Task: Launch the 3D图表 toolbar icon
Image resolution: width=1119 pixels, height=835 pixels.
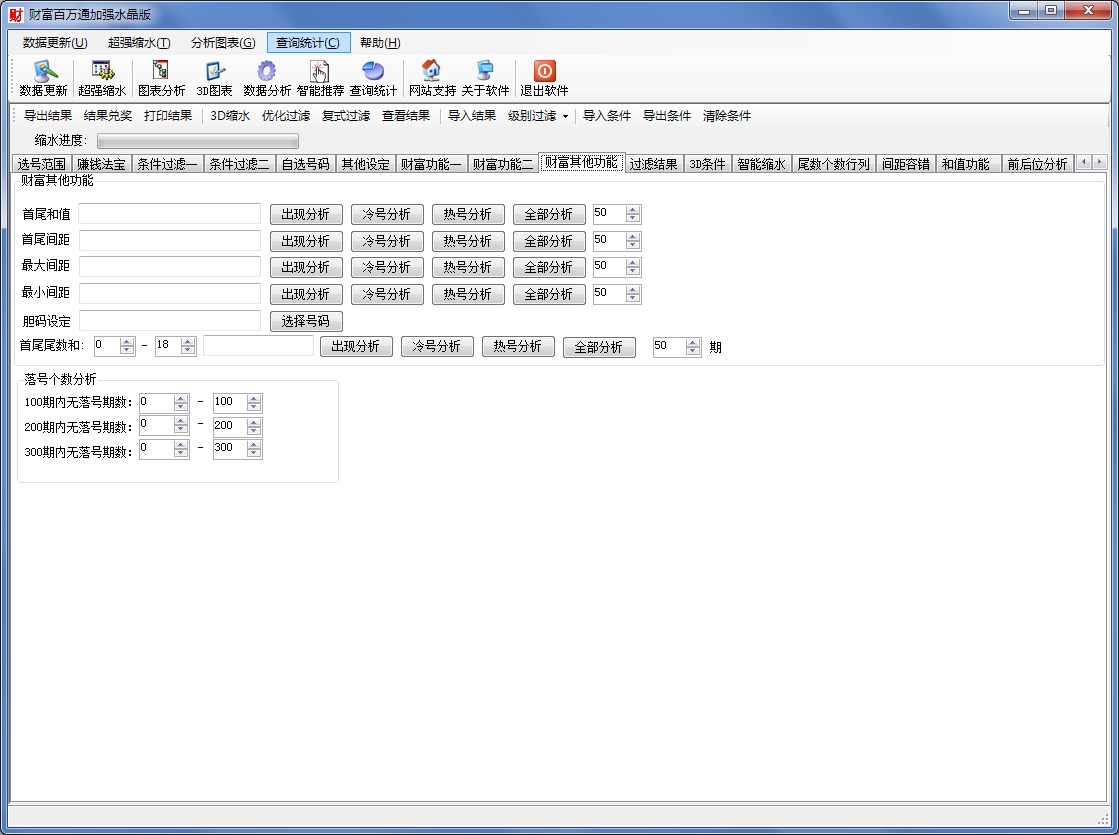Action: [x=214, y=72]
